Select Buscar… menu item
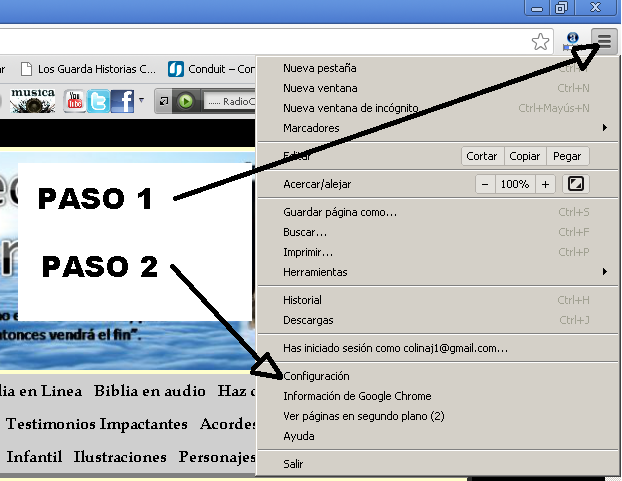 coord(438,232)
